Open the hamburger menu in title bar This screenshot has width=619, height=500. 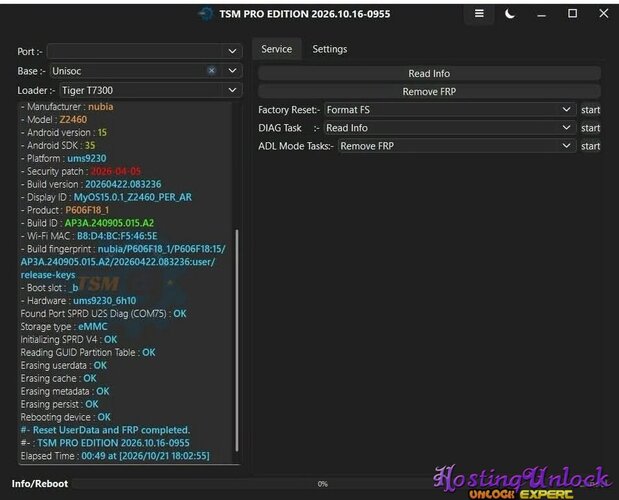coord(479,14)
